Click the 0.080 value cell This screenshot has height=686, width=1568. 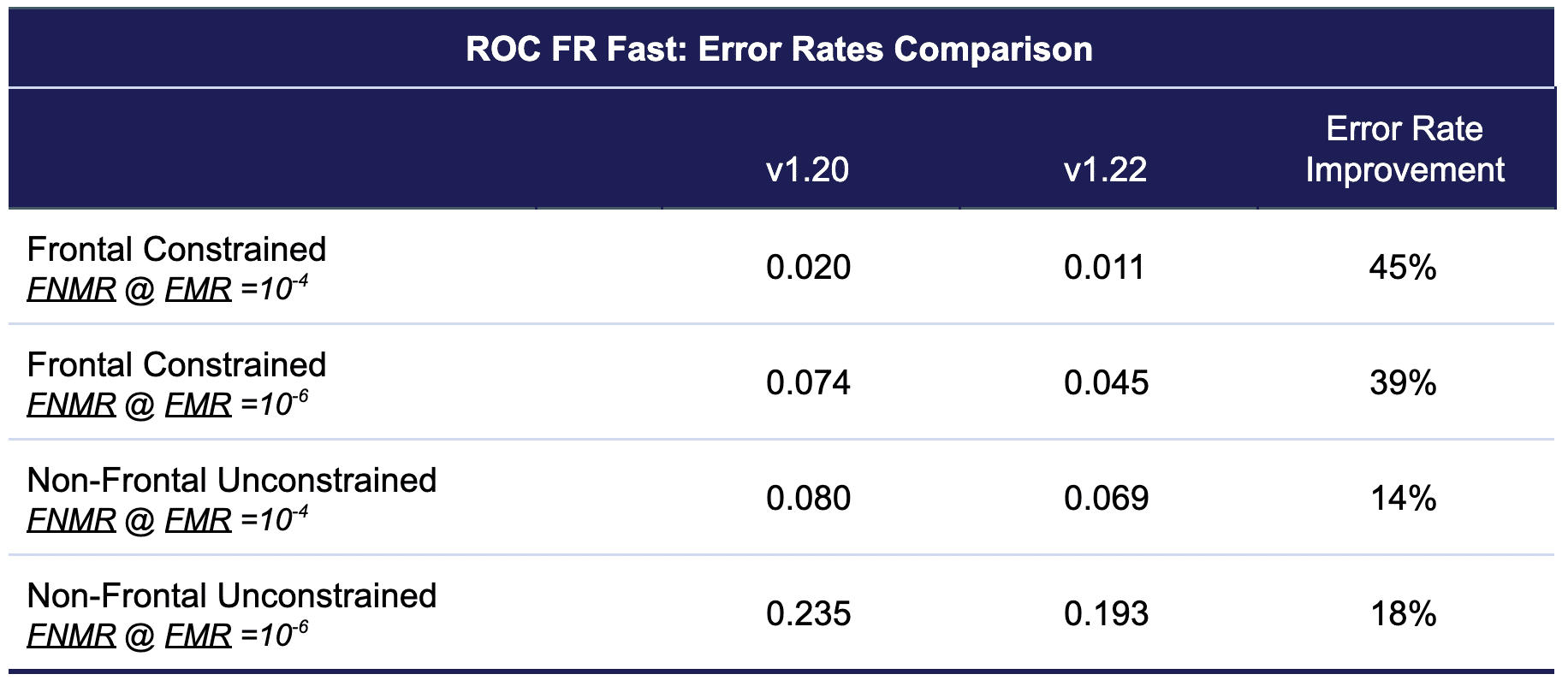pyautogui.click(x=808, y=498)
